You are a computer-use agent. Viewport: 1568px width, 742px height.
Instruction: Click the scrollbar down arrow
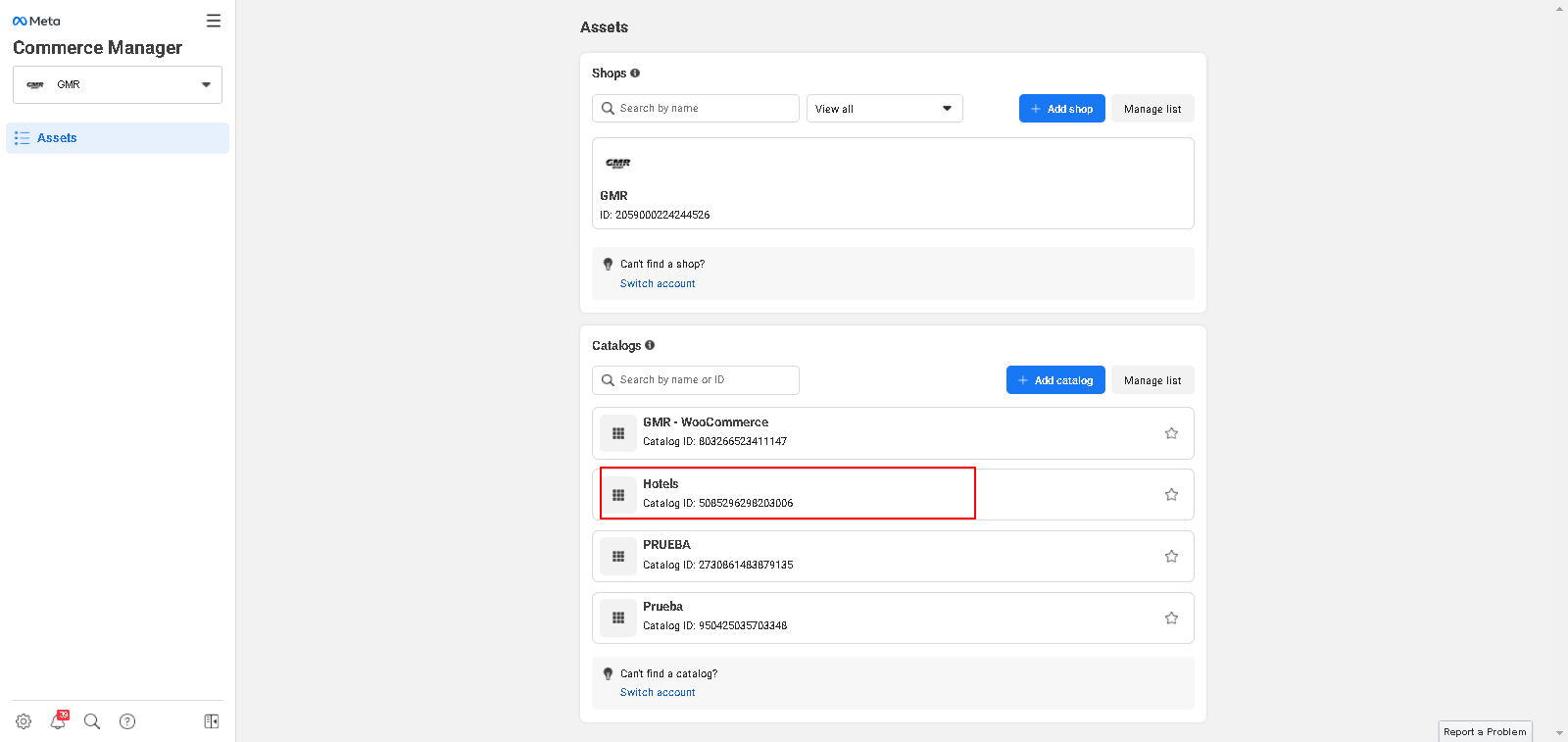coord(1559,733)
